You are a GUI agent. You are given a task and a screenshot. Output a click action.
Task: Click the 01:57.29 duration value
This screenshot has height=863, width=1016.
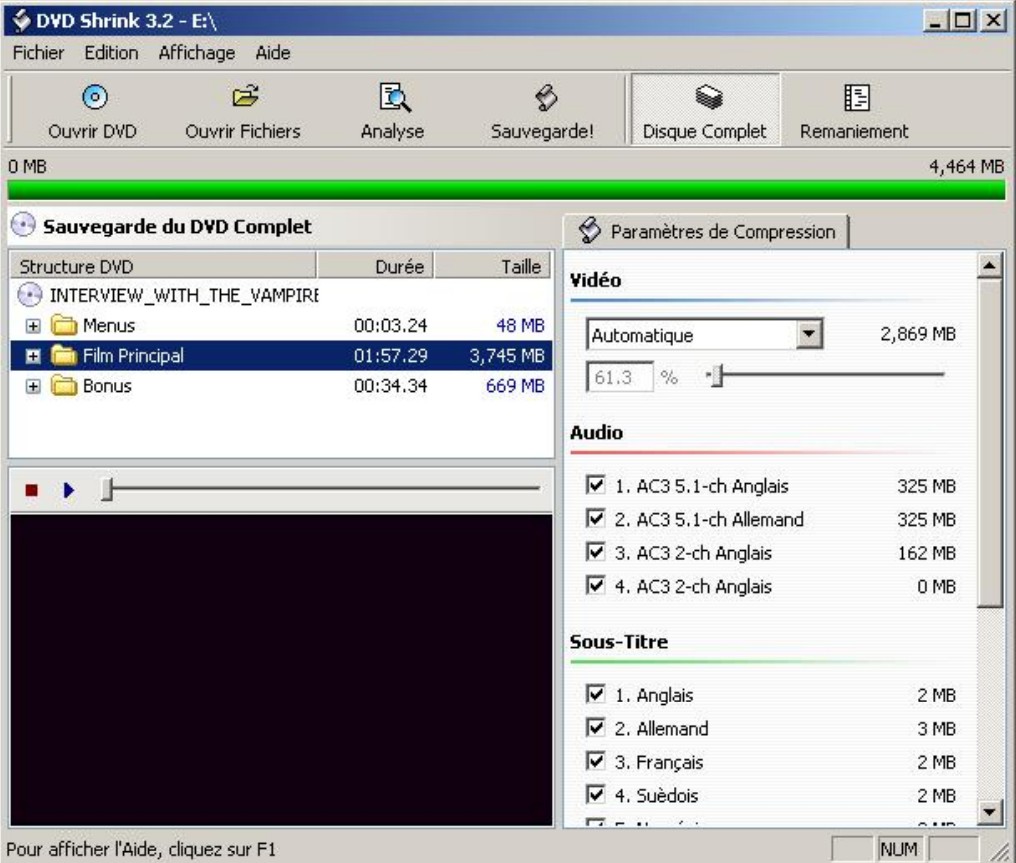391,356
